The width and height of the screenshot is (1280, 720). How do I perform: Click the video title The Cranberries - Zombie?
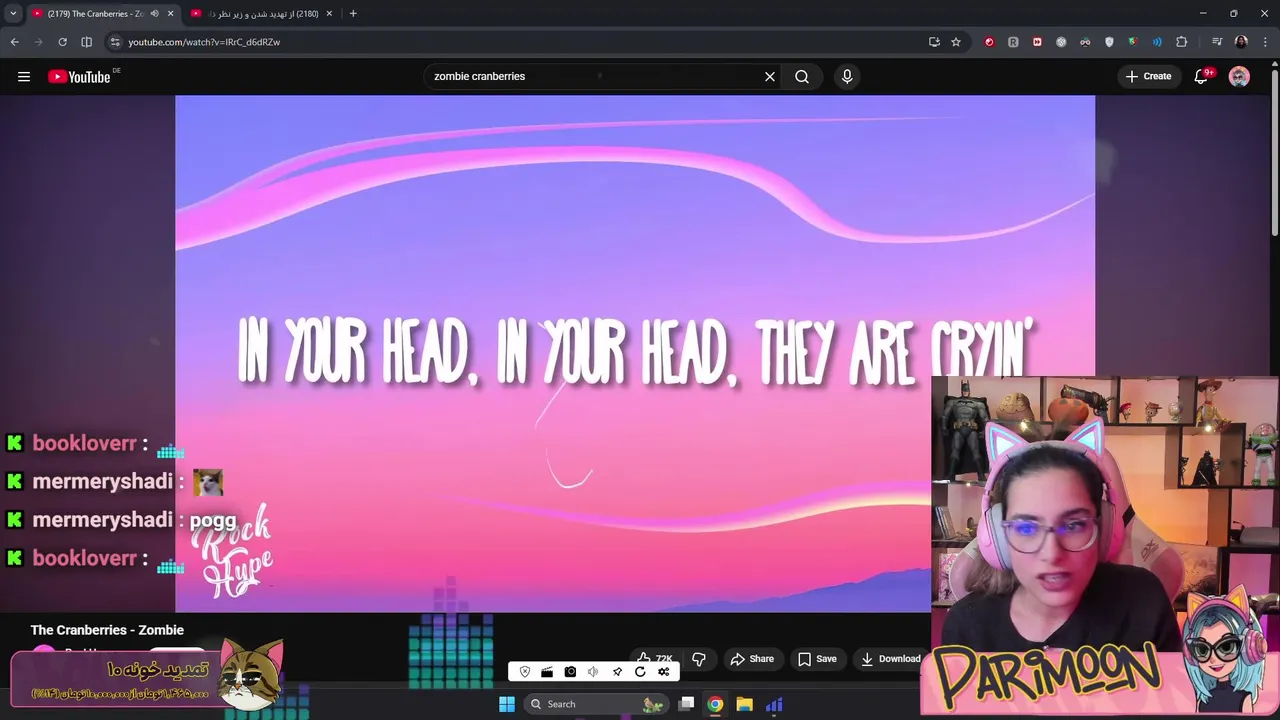[x=107, y=630]
